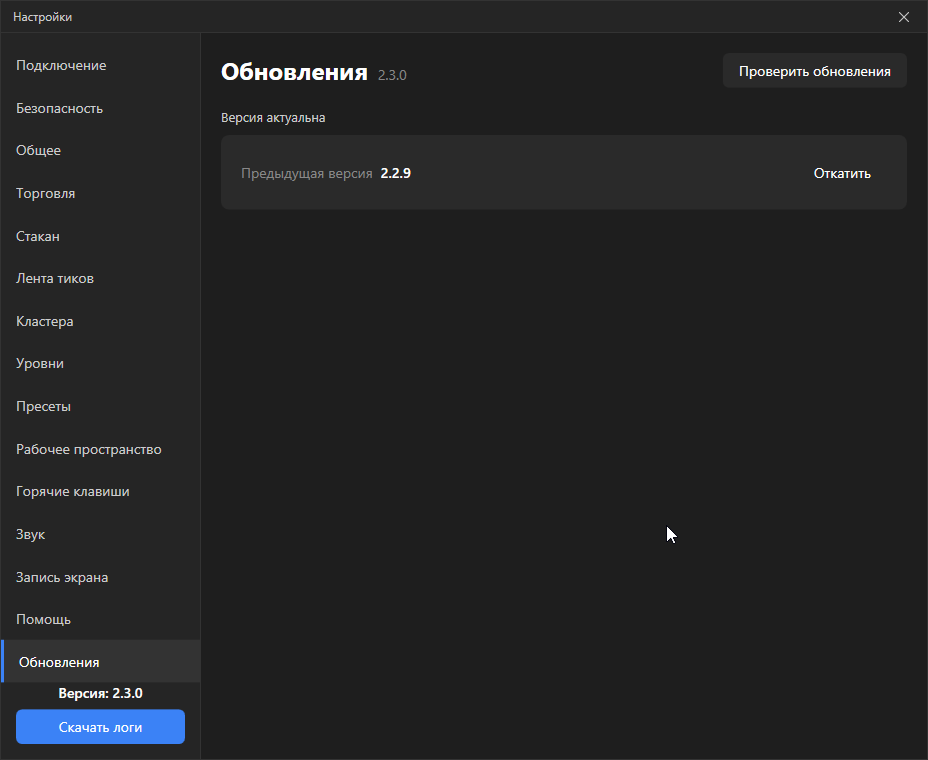Image resolution: width=928 pixels, height=760 pixels.
Task: Close the Настройки settings window
Action: pos(904,17)
